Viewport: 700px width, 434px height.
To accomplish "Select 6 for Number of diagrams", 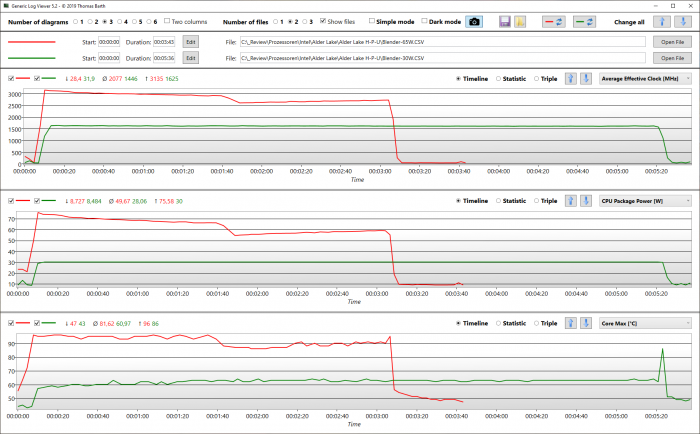I will point(149,21).
